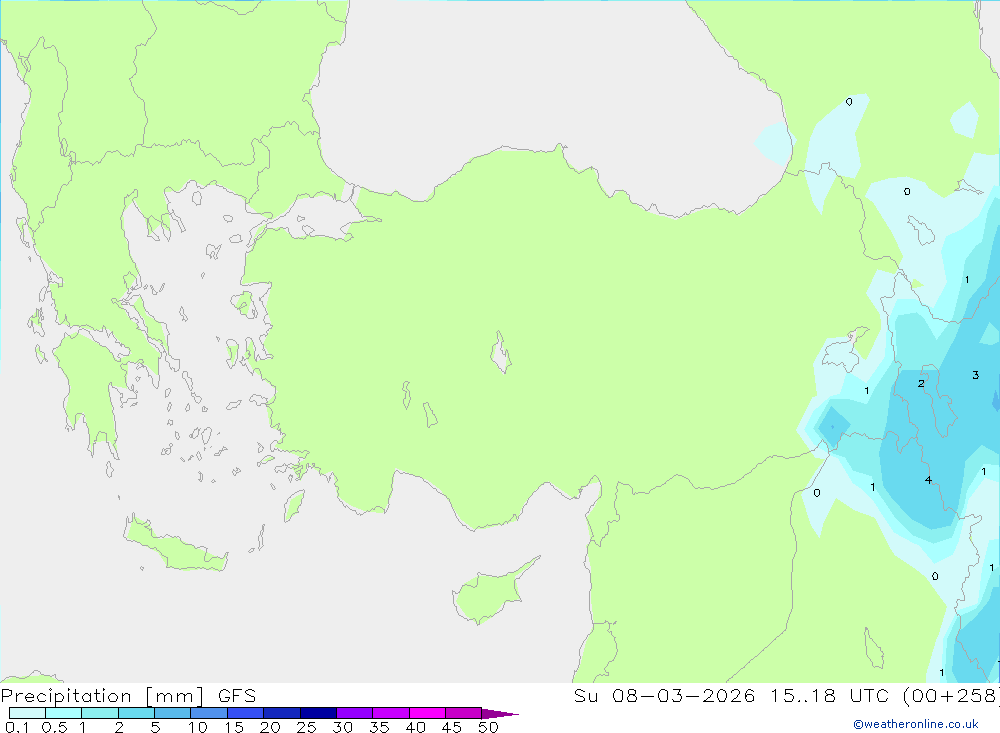This screenshot has height=733, width=1000.
Task: Click the 5–10 mm legend color box
Action: 173,713
